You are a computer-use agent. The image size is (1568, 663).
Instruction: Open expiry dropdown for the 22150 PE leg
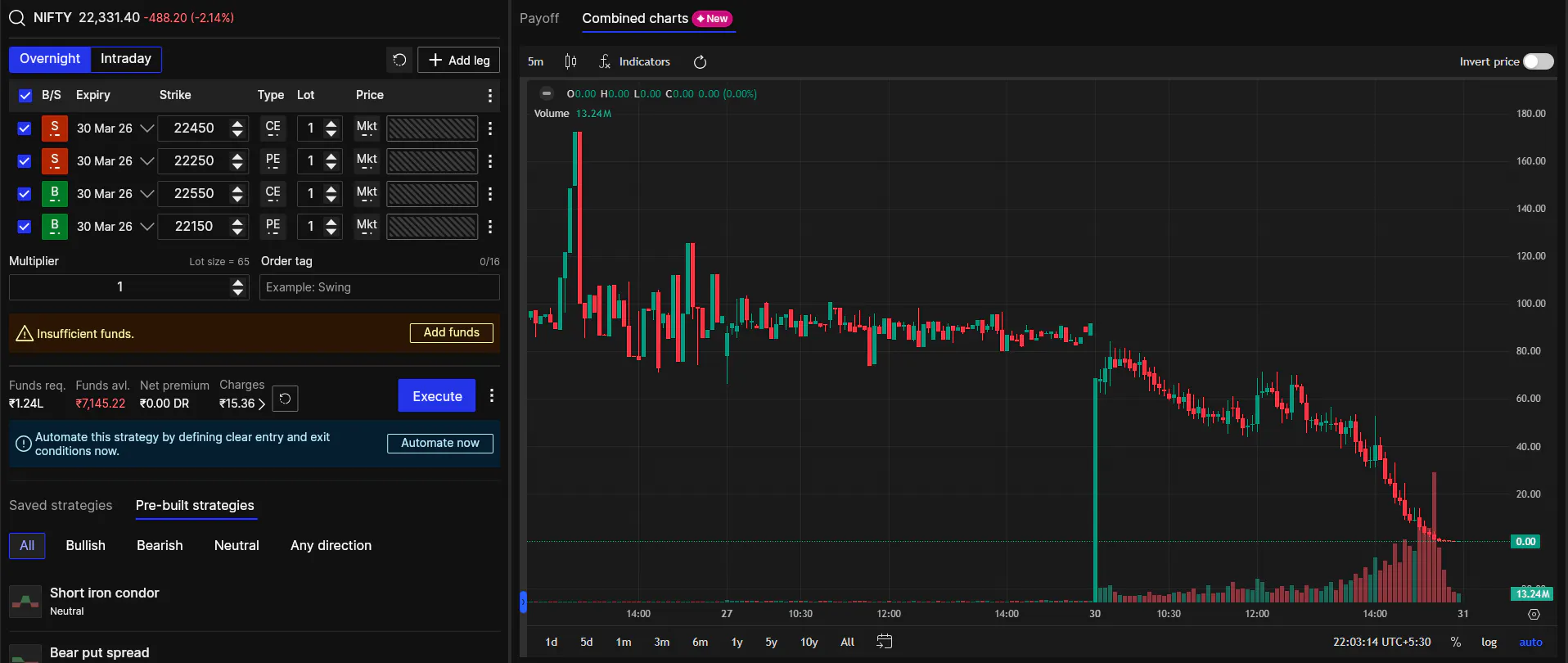[147, 227]
